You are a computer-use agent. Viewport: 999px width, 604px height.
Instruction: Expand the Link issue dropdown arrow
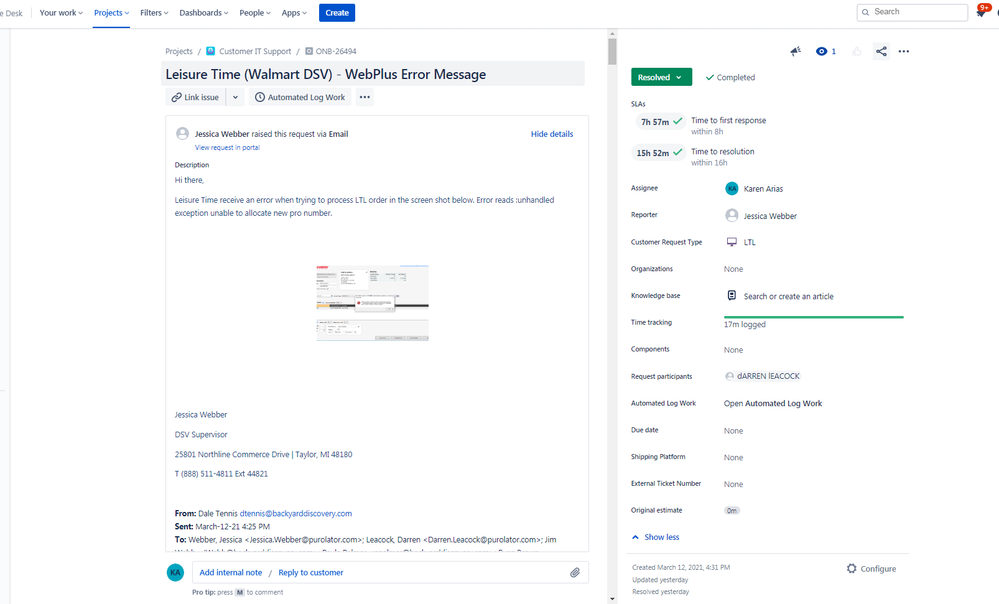235,97
